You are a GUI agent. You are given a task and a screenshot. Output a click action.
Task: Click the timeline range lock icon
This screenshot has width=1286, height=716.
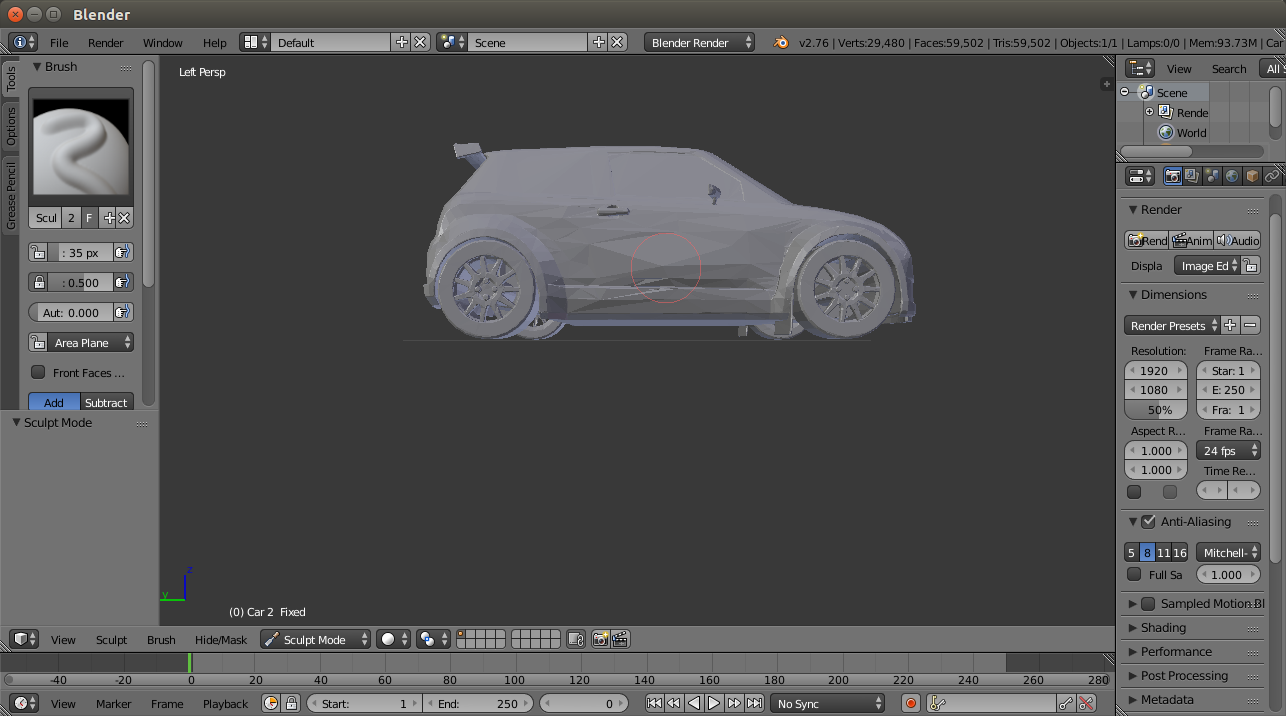(x=291, y=704)
